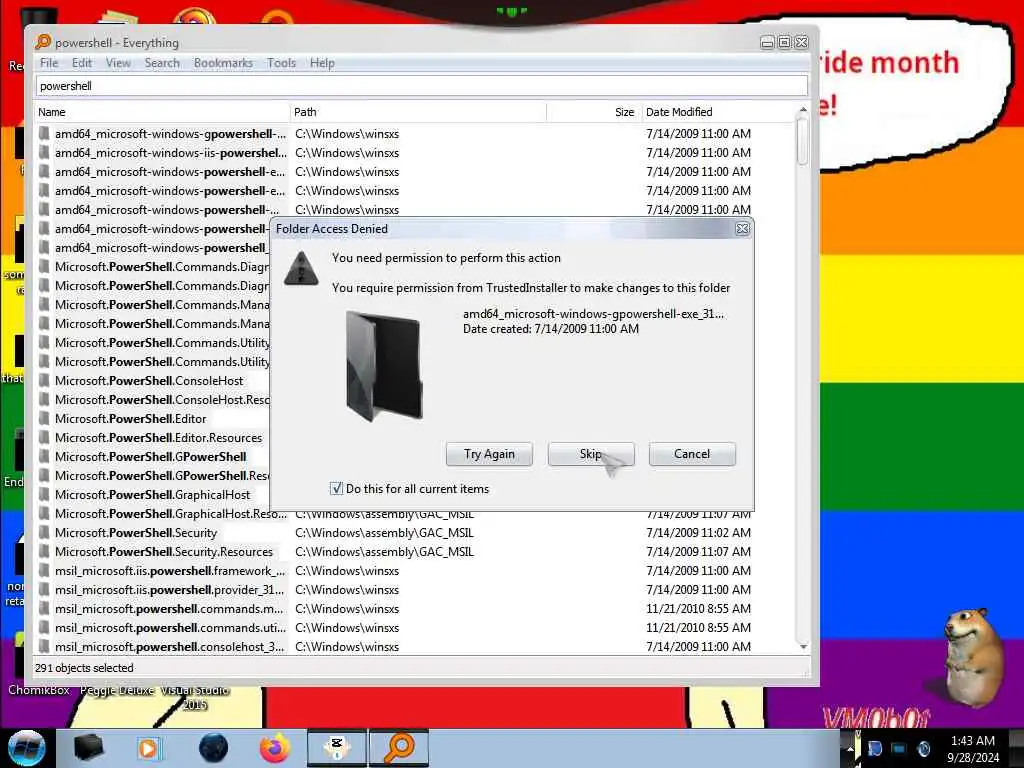This screenshot has height=768, width=1024.
Task: Click the 'powershell' search input field
Action: (421, 86)
